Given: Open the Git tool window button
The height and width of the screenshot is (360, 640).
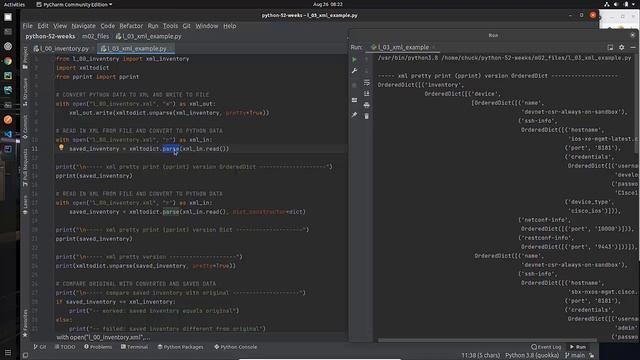Looking at the screenshot, I should click(x=40, y=347).
